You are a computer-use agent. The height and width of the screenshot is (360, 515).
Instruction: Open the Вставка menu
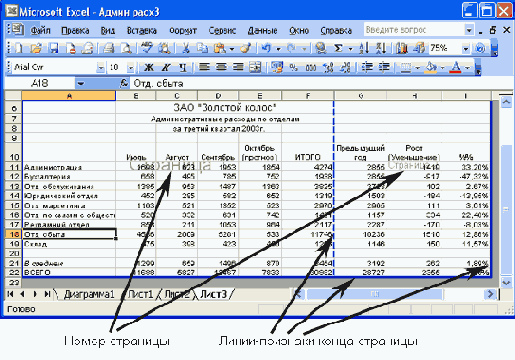coord(142,31)
